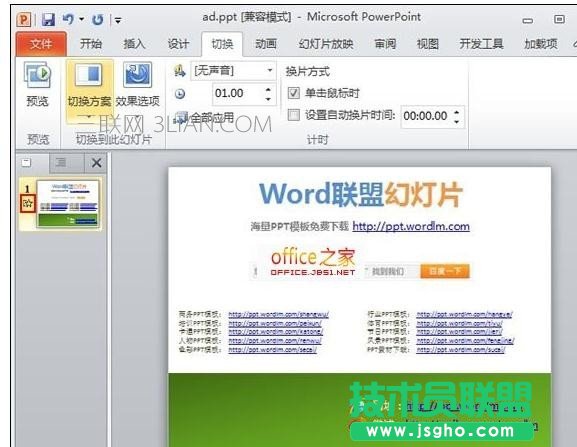Open the undo history dropdown arrow
This screenshot has height=447, width=577.
(x=82, y=19)
